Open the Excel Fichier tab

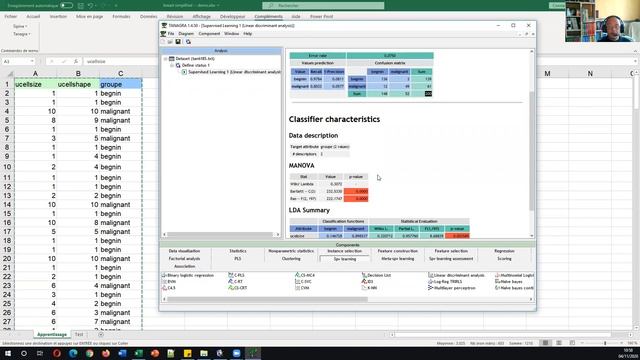pyautogui.click(x=11, y=17)
